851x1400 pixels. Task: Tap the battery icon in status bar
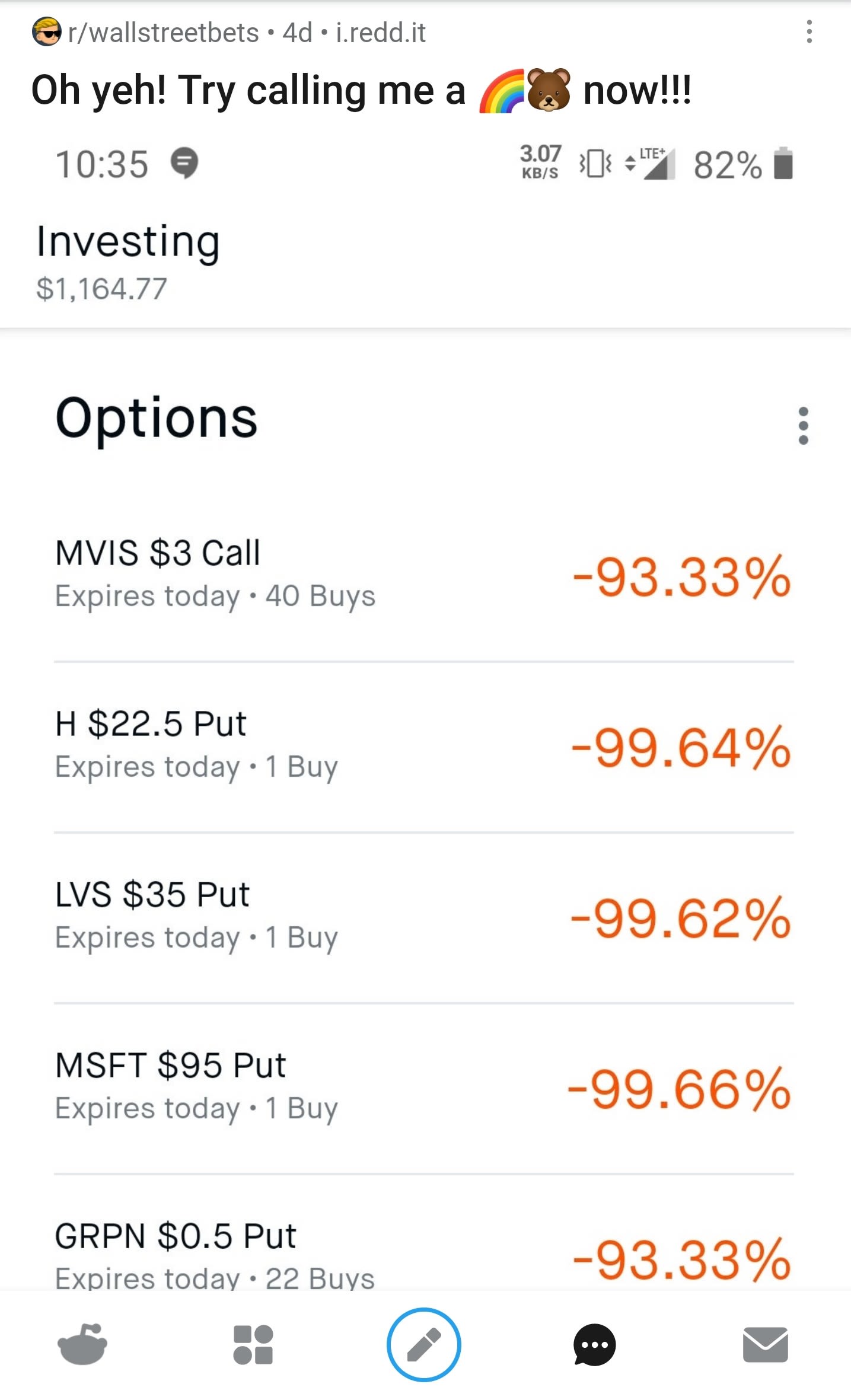[783, 164]
